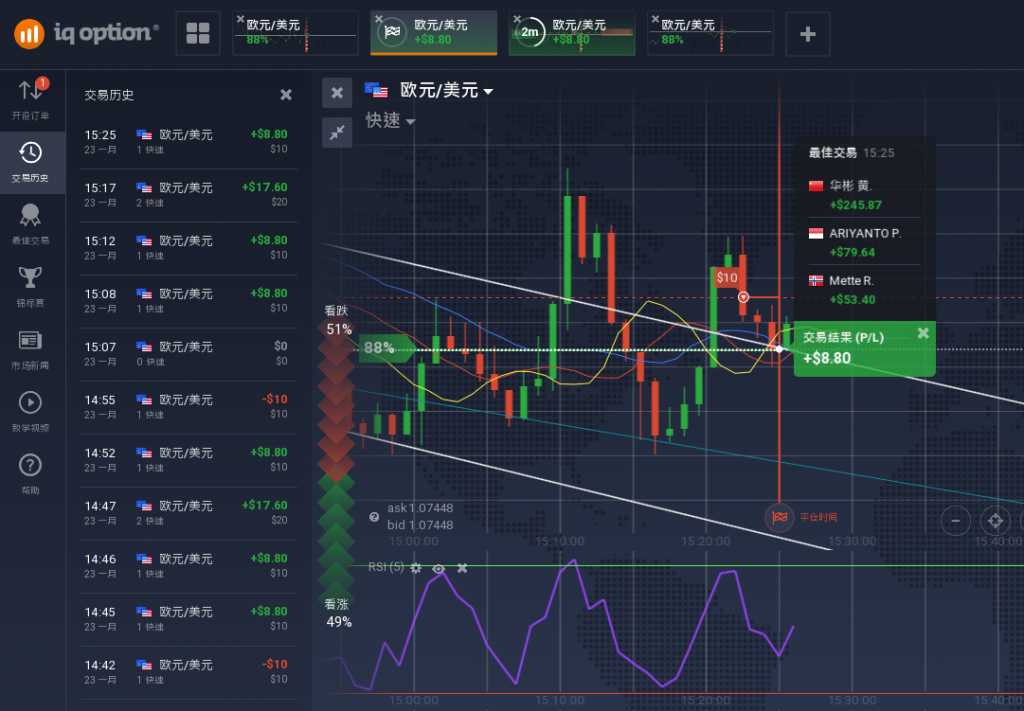Screen dimensions: 1024x711
Task: Open the 最佳交易 best trades sidebar icon
Action: (30, 223)
